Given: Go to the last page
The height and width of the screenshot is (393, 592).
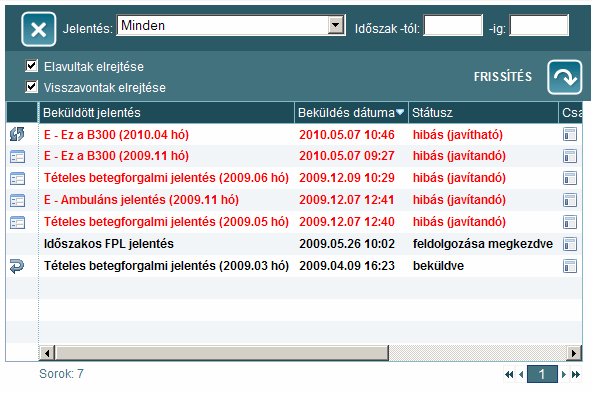Looking at the screenshot, I should pos(576,375).
